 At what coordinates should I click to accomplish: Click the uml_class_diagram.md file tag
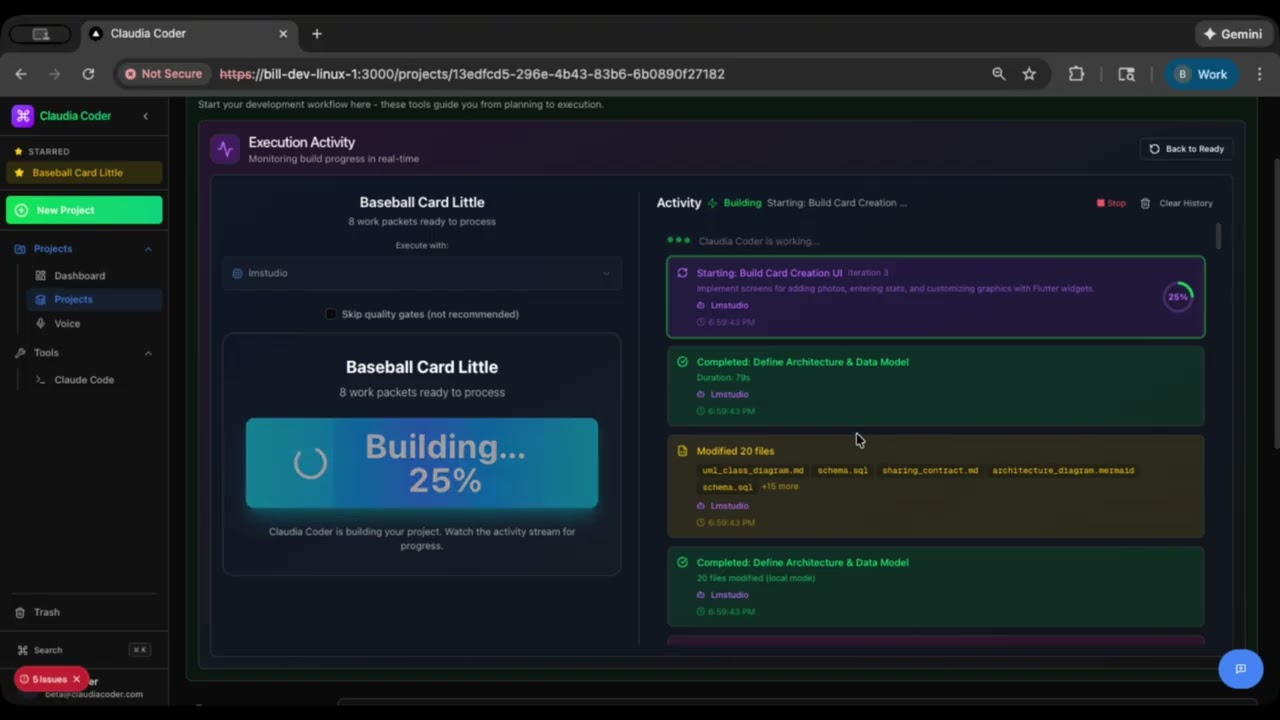click(x=753, y=470)
